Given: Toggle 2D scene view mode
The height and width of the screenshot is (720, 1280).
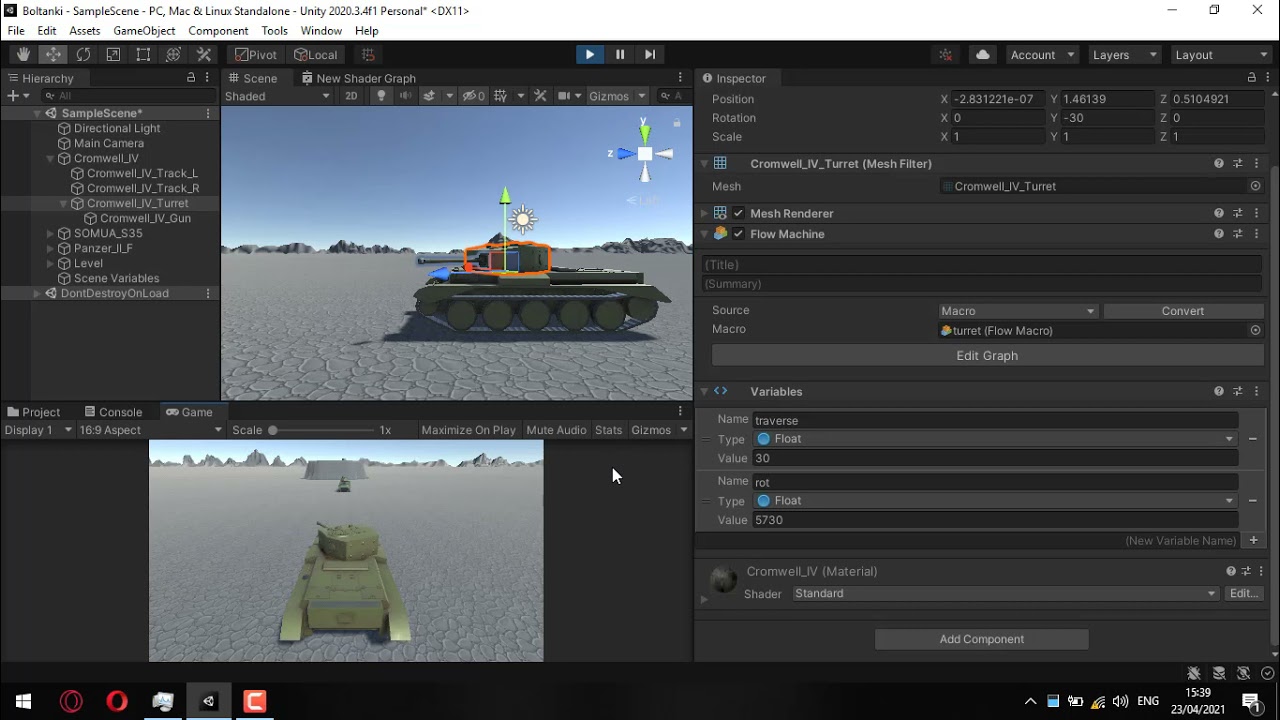Looking at the screenshot, I should point(351,96).
